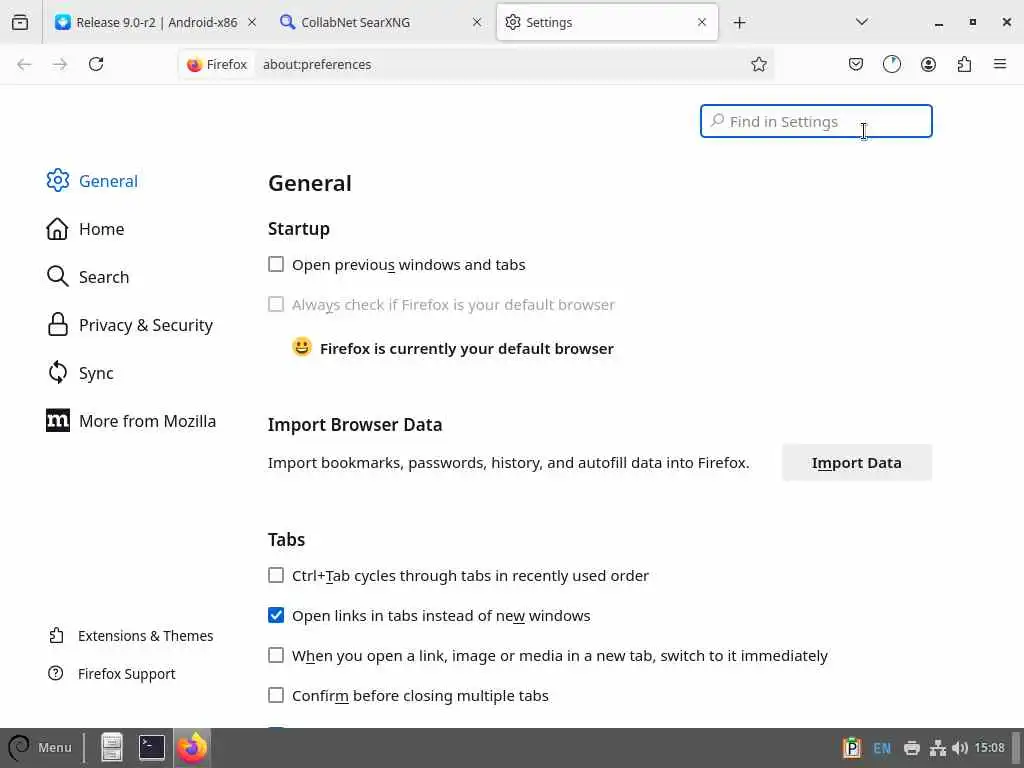Switch to Release 9.0-r2 Android-x86 tab
The image size is (1024, 768).
156,22
